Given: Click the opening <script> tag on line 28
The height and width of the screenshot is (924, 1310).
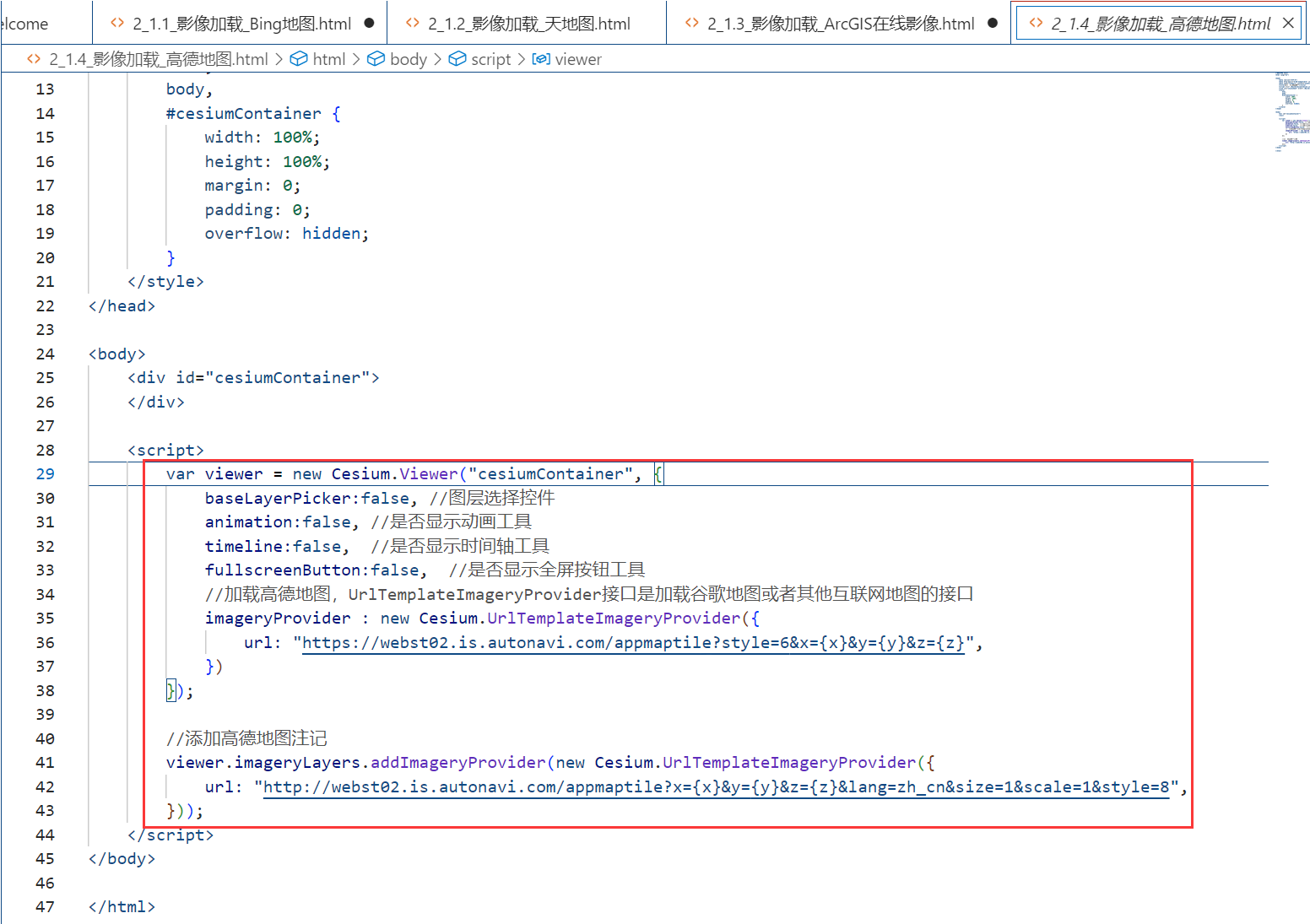Looking at the screenshot, I should [165, 451].
